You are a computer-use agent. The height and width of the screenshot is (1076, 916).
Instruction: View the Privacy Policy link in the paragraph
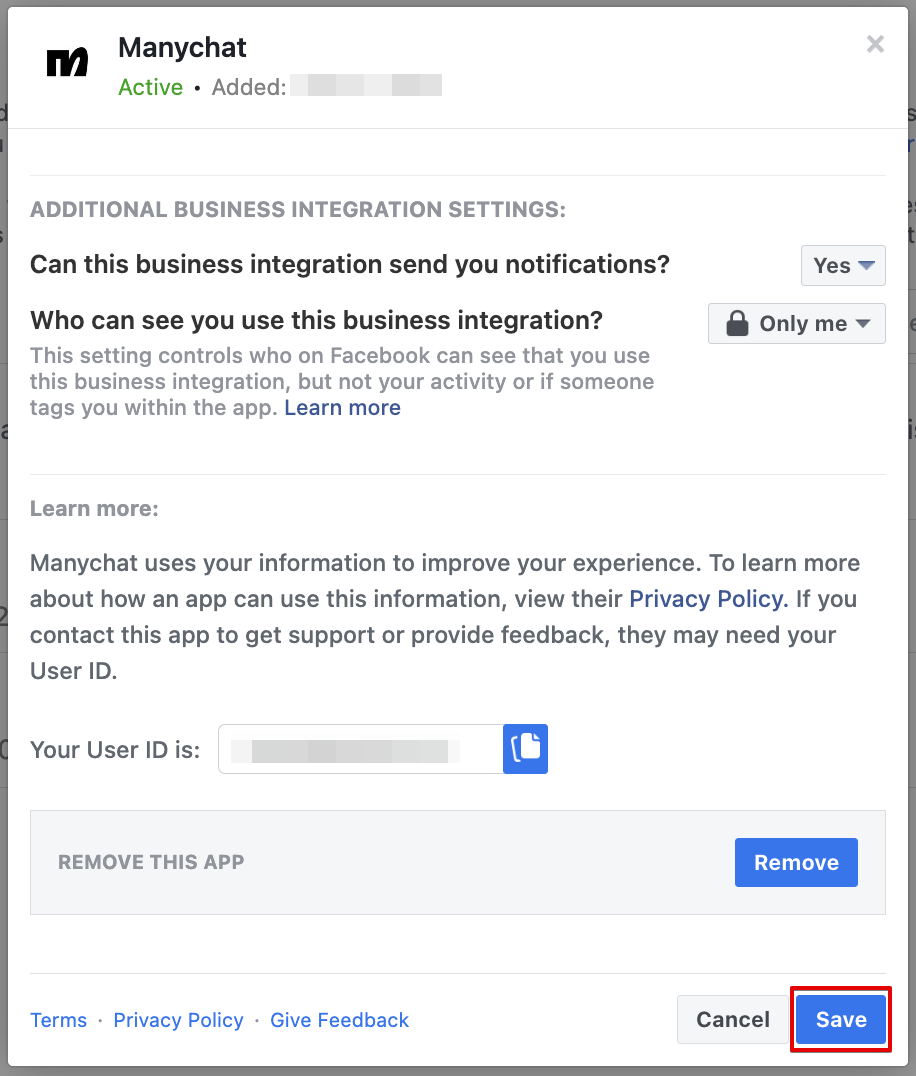(x=708, y=598)
